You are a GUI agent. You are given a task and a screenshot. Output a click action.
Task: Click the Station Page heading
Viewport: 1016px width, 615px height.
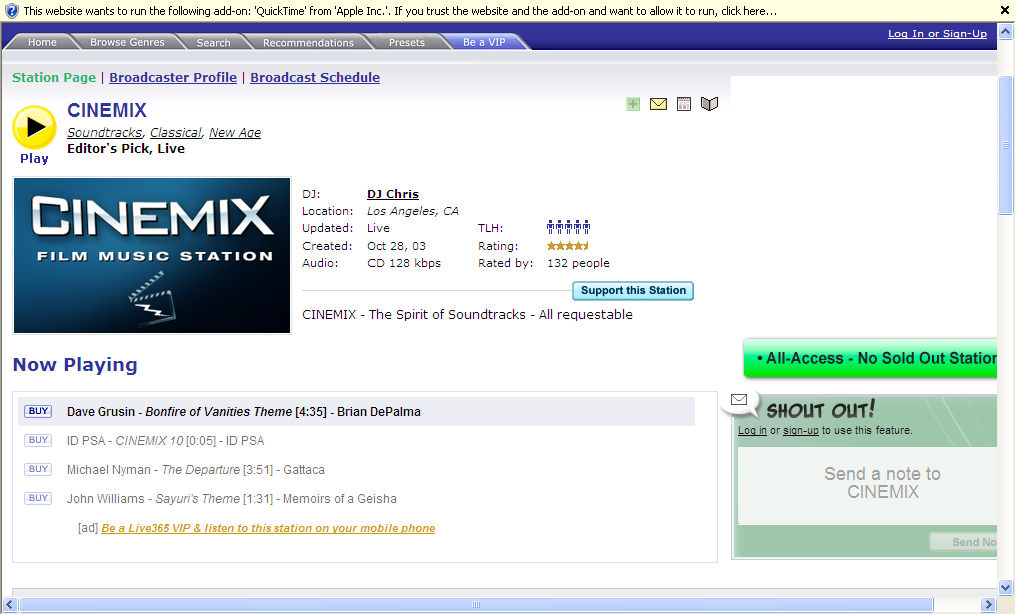pyautogui.click(x=54, y=77)
